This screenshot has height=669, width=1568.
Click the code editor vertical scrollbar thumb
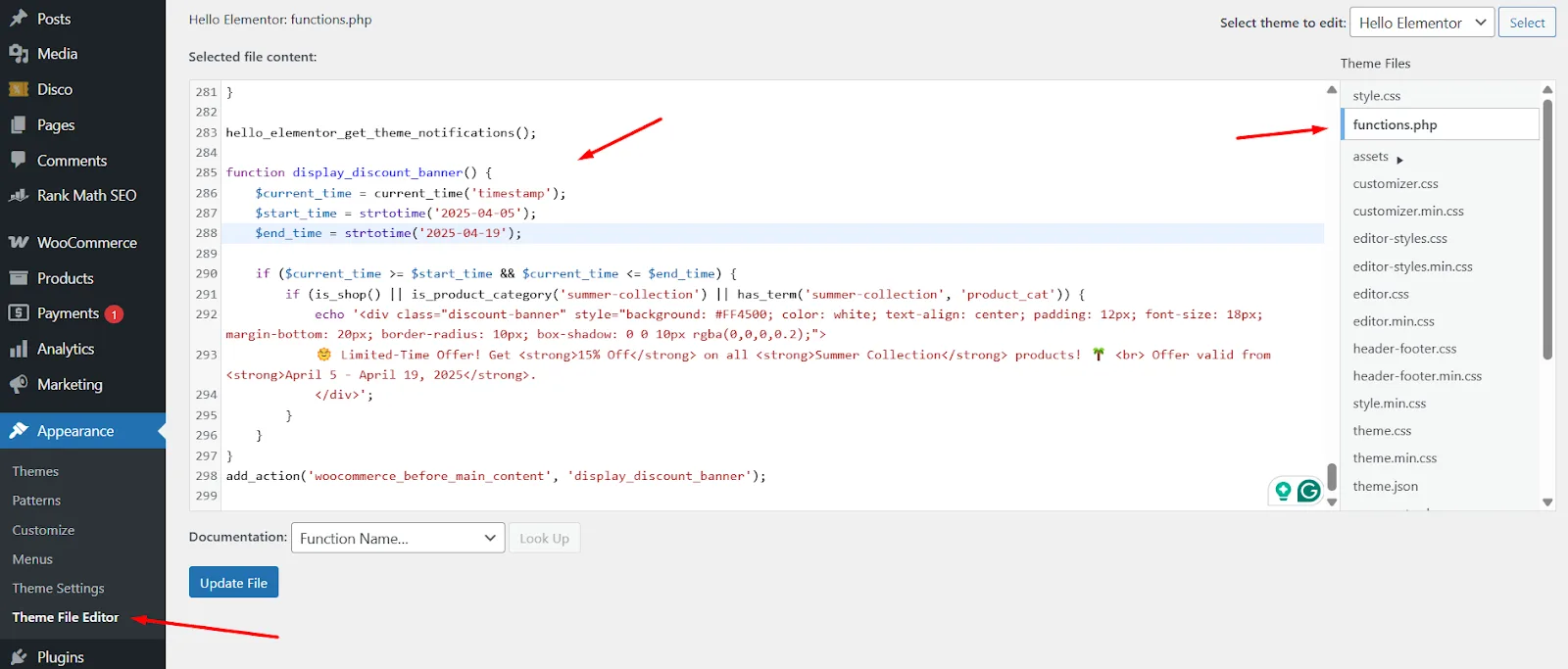click(x=1332, y=477)
